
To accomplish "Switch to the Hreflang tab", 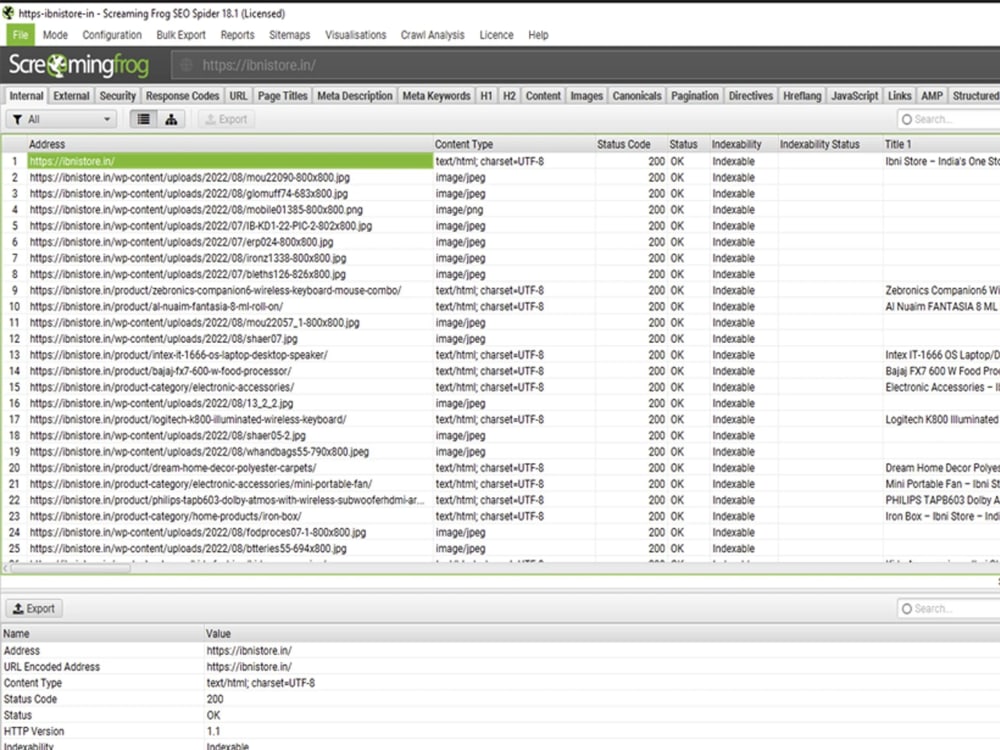I will [x=802, y=96].
